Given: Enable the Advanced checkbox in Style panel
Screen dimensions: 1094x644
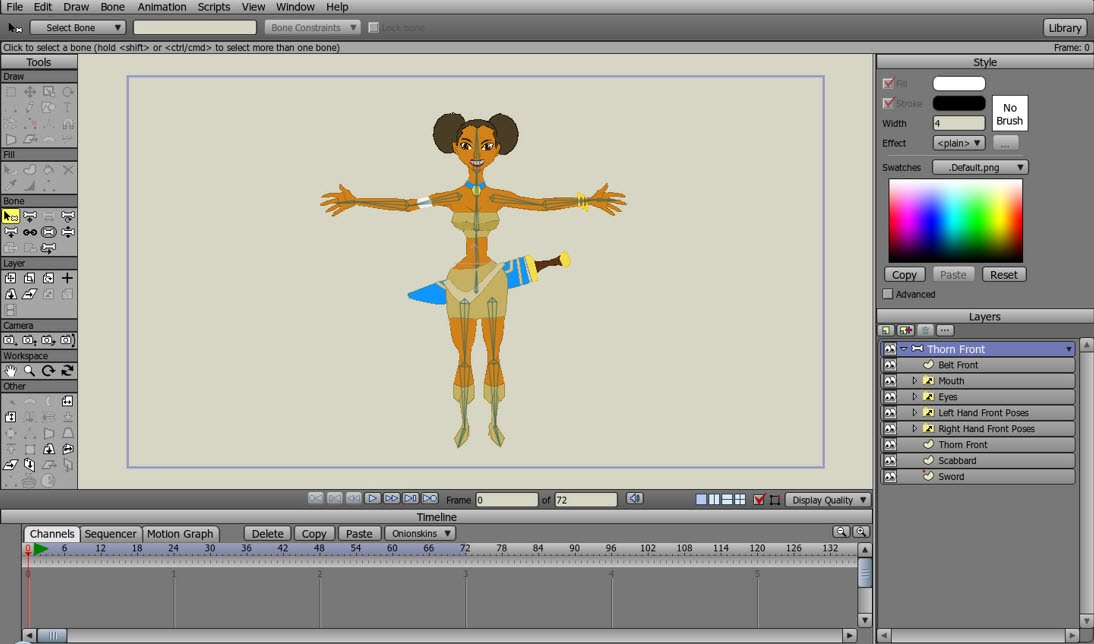Looking at the screenshot, I should 888,294.
